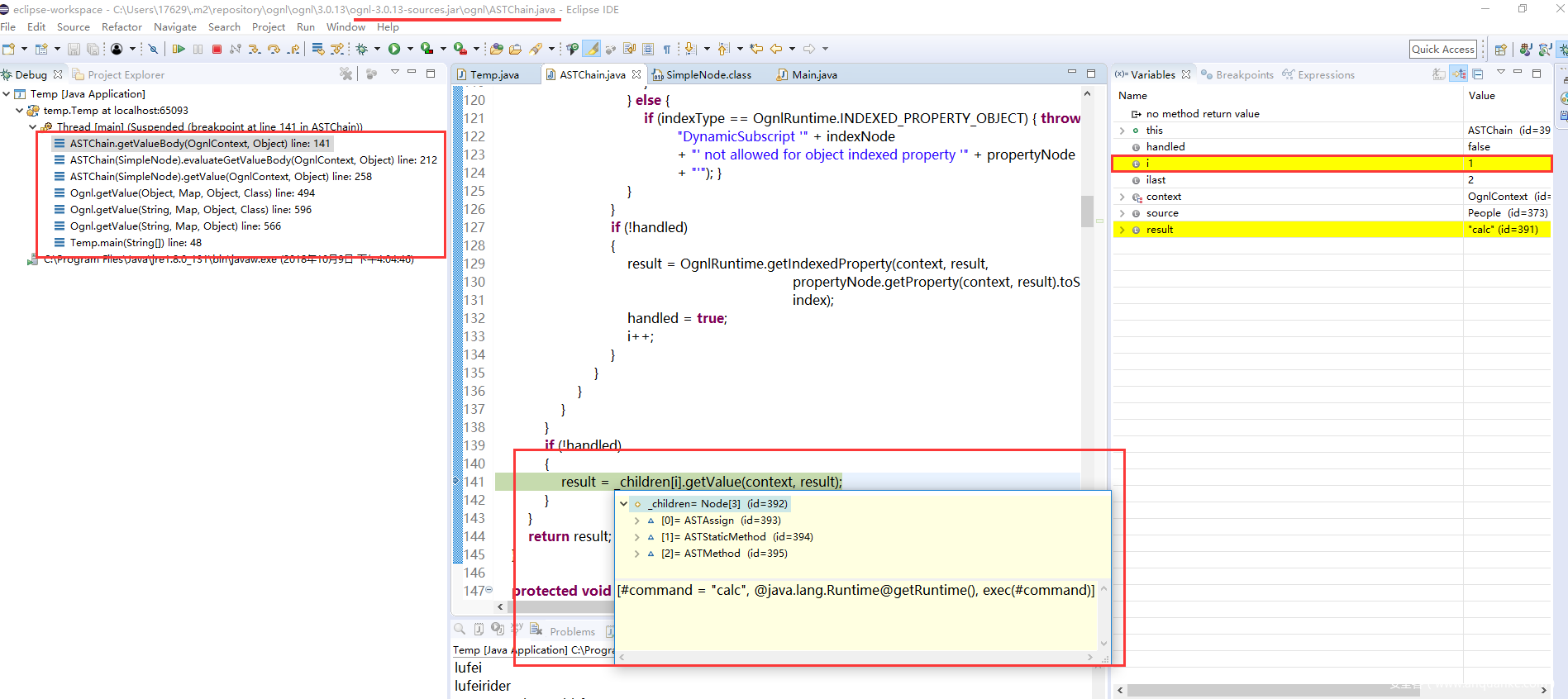Toggle Mark Occurrences highlighter in toolbar
This screenshot has width=1568, height=699.
593,50
